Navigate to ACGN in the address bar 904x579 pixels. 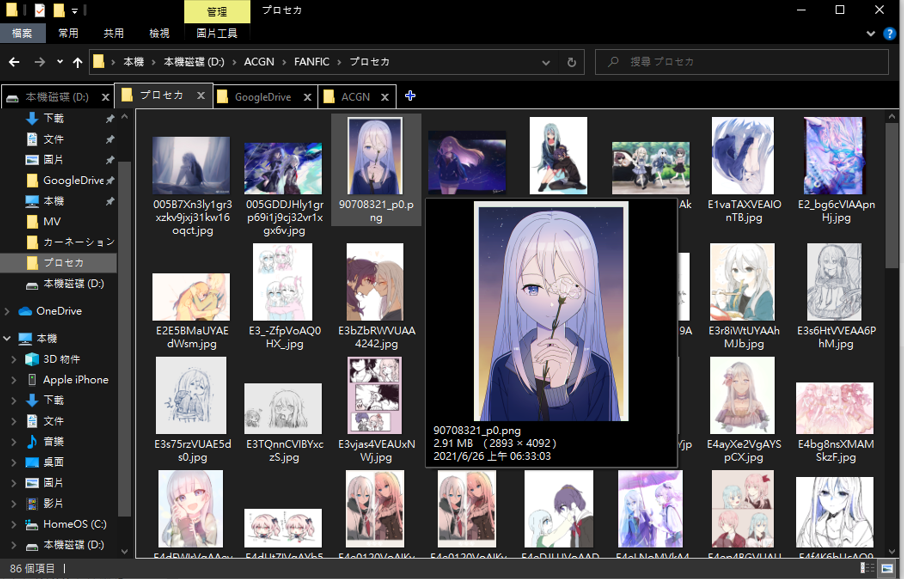[x=259, y=62]
